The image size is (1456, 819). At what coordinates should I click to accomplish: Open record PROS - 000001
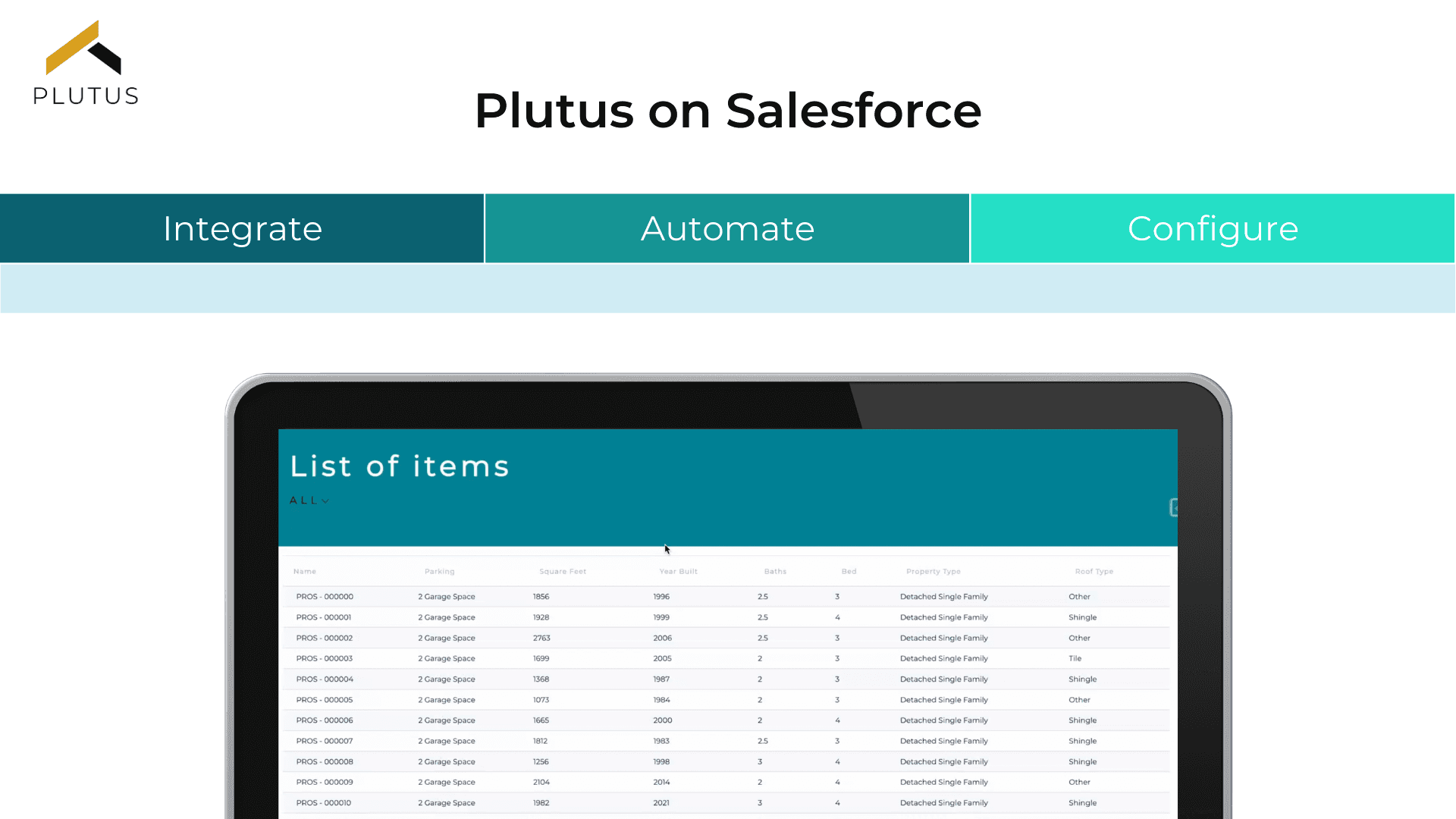pos(324,617)
